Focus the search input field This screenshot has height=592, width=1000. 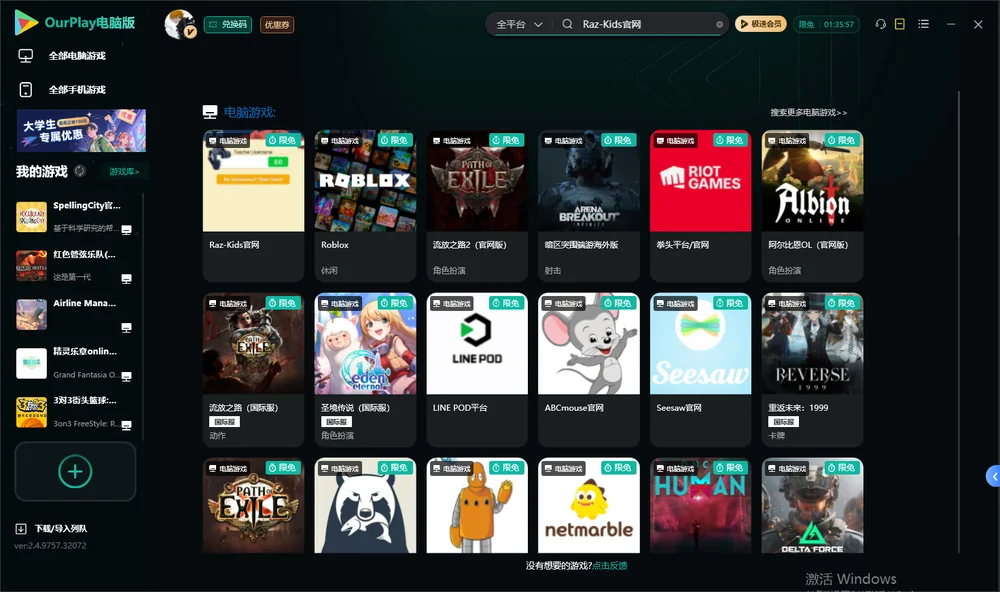[x=645, y=24]
